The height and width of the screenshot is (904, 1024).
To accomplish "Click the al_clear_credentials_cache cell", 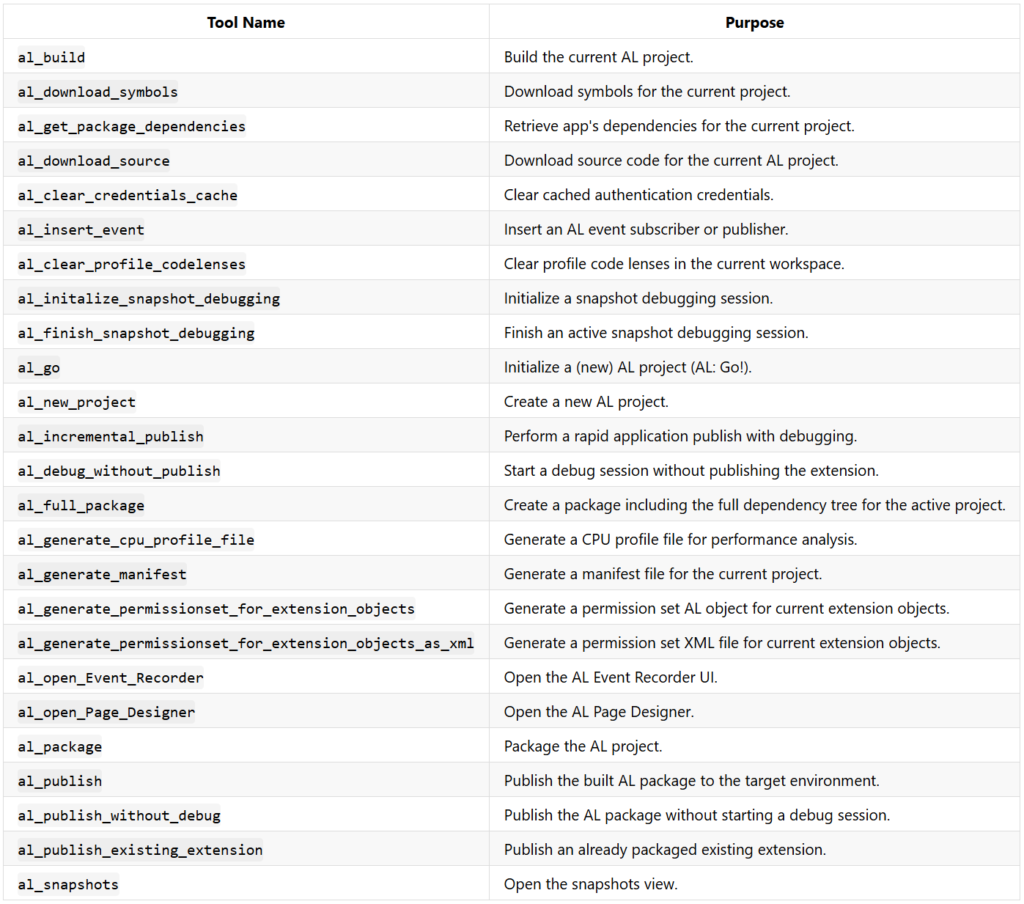I will point(128,195).
